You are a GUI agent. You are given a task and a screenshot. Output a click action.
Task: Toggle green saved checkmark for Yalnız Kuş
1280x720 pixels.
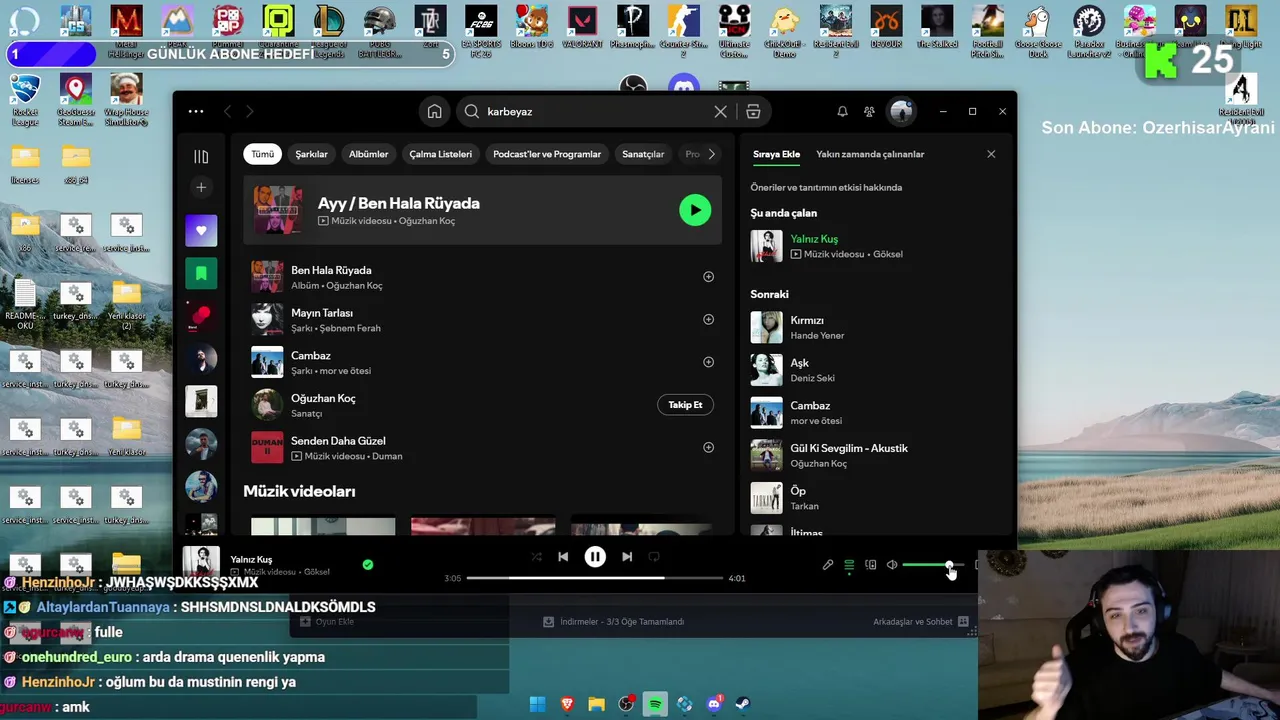[x=368, y=565]
